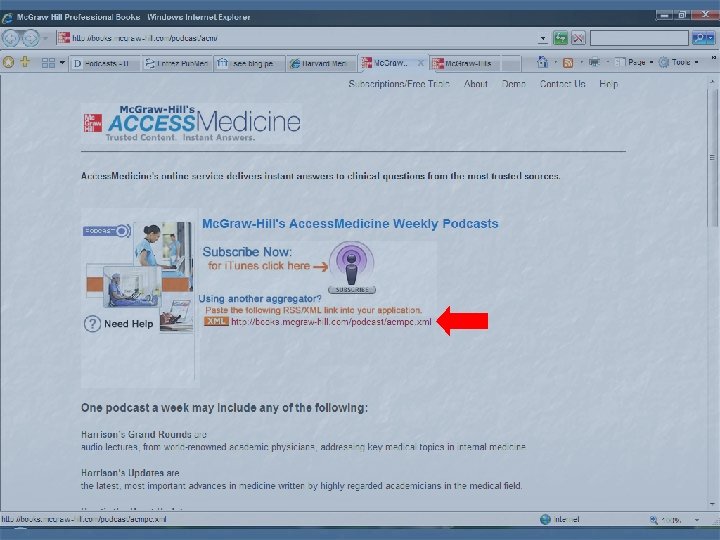
Task: Click the orange RSS Feeds icon
Action: (568, 63)
